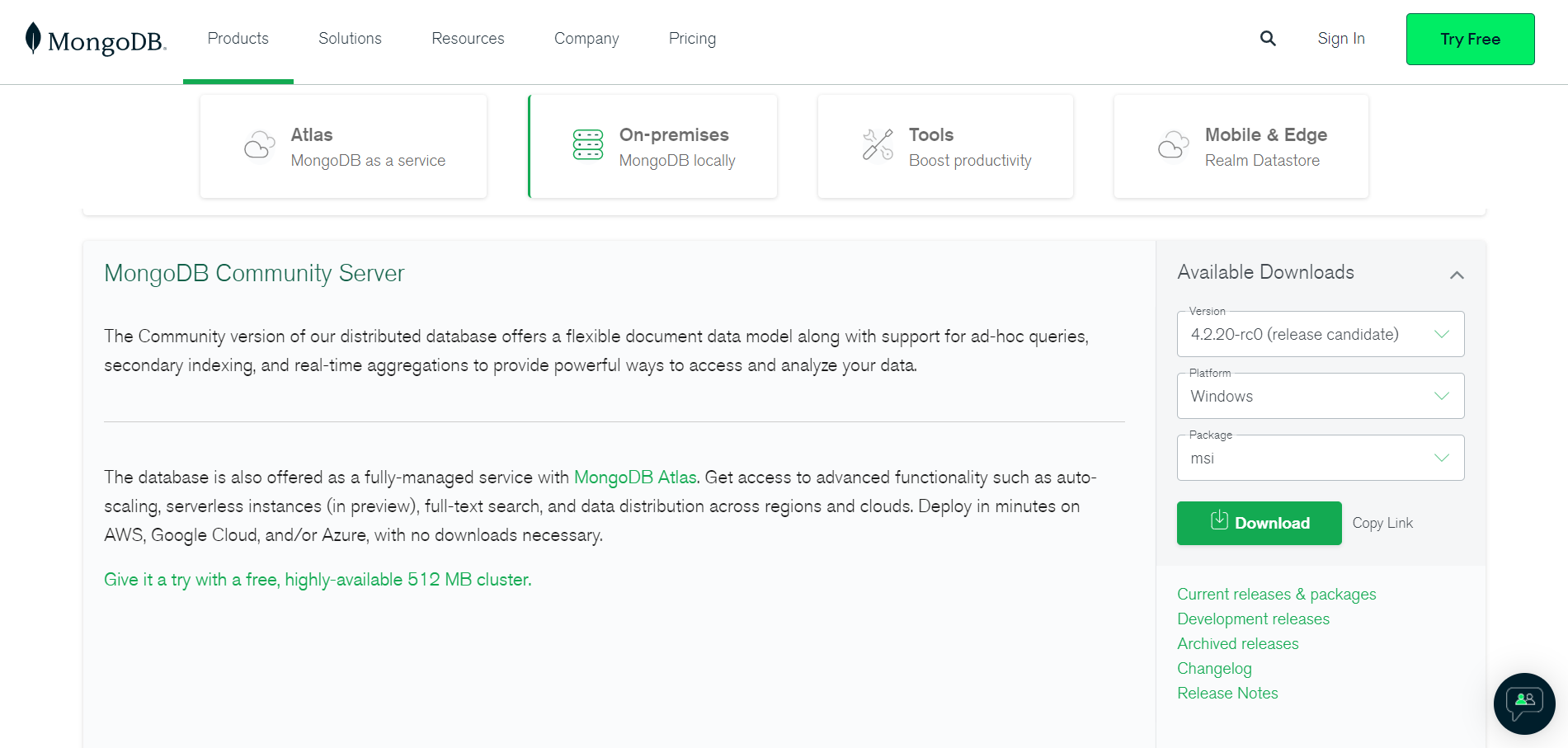This screenshot has width=1568, height=748.
Task: Click the Tools wrench icon
Action: click(x=878, y=145)
